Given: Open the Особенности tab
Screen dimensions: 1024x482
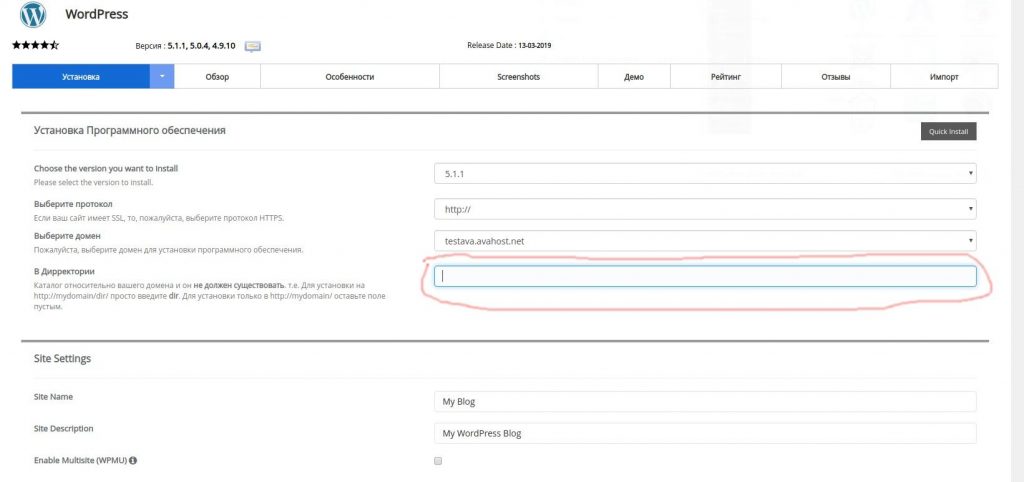Looking at the screenshot, I should pos(350,76).
